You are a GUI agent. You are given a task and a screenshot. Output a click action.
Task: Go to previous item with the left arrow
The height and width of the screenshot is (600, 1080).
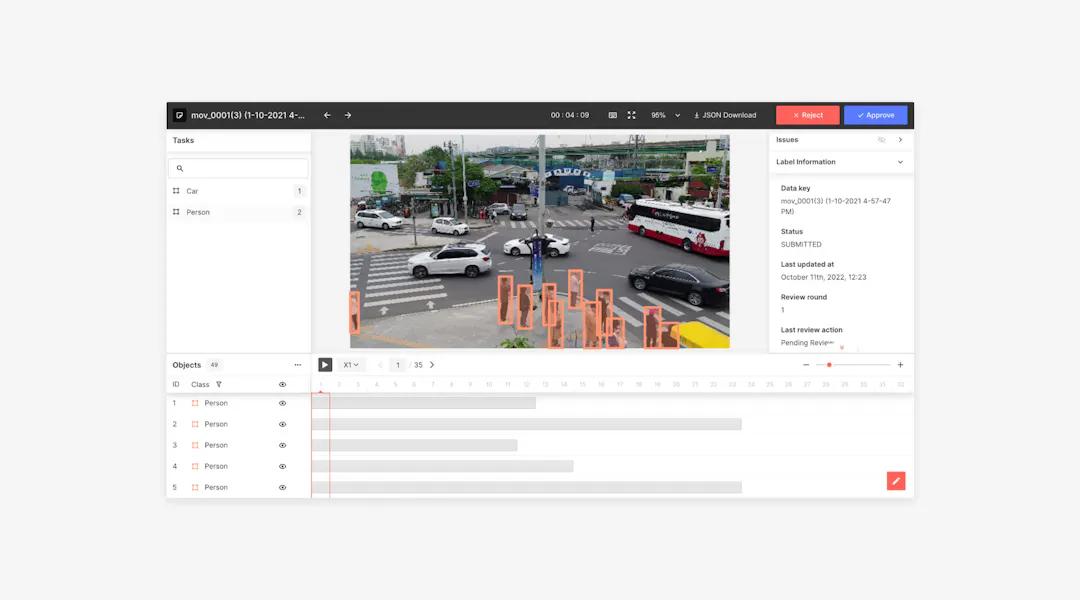point(327,115)
